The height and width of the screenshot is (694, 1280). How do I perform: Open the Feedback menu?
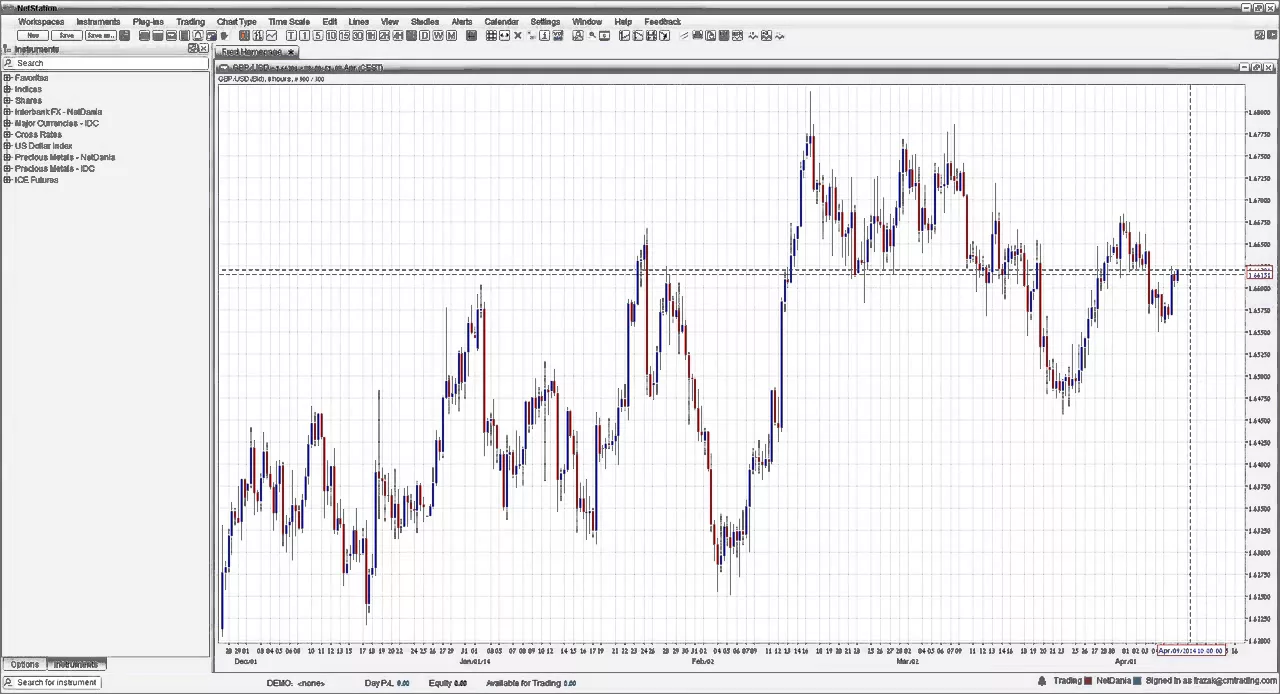[x=663, y=21]
